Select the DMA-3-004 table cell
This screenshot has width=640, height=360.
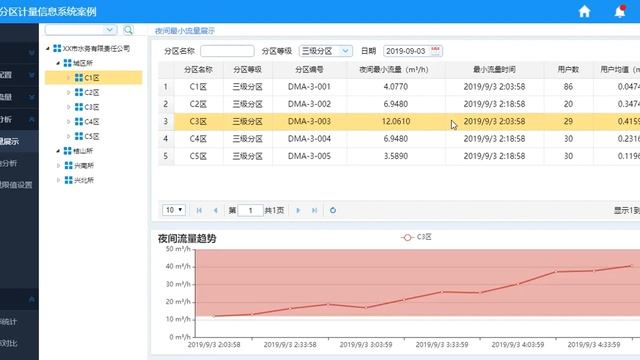pos(309,139)
